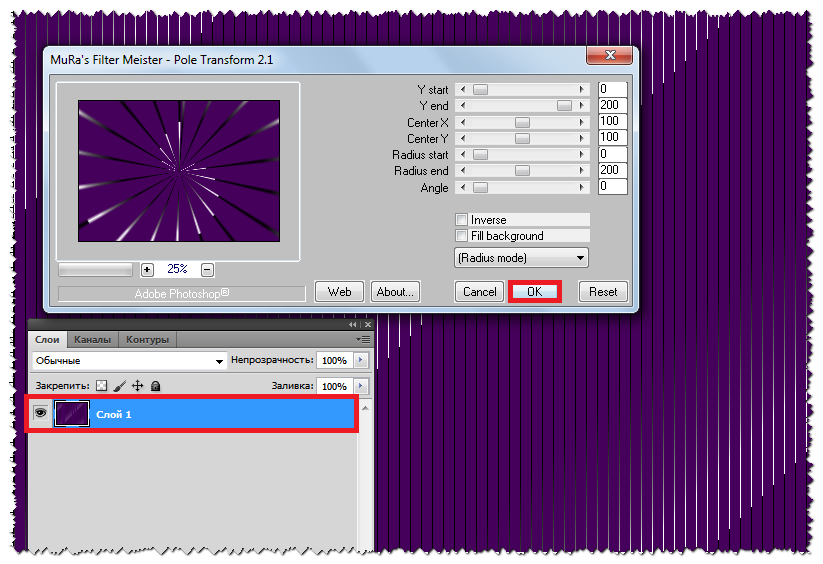This screenshot has width=823, height=564.
Task: Click the Reset button
Action: tap(603, 292)
